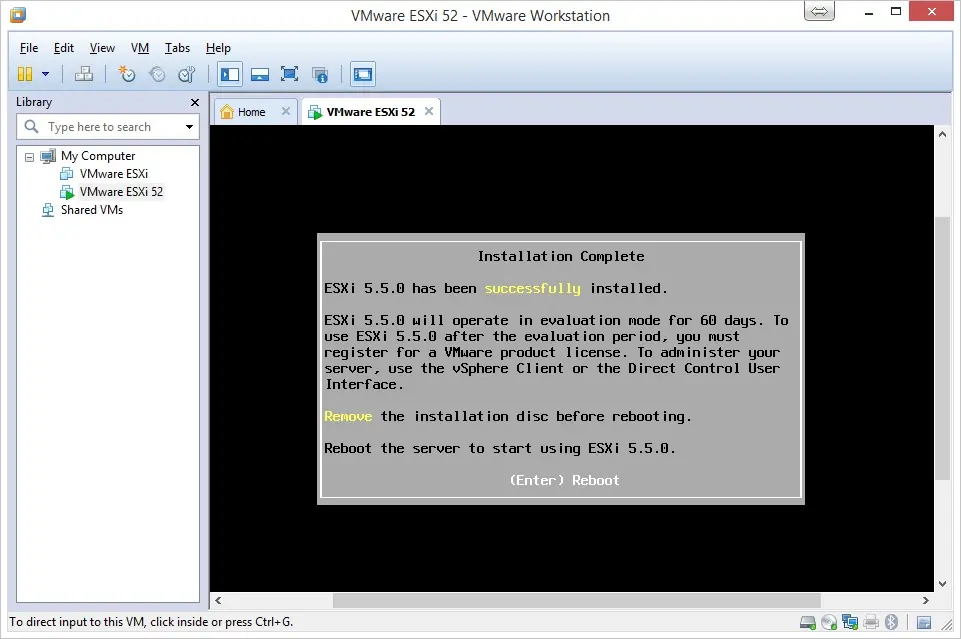Click the Shared VMs tree icon

(48, 210)
